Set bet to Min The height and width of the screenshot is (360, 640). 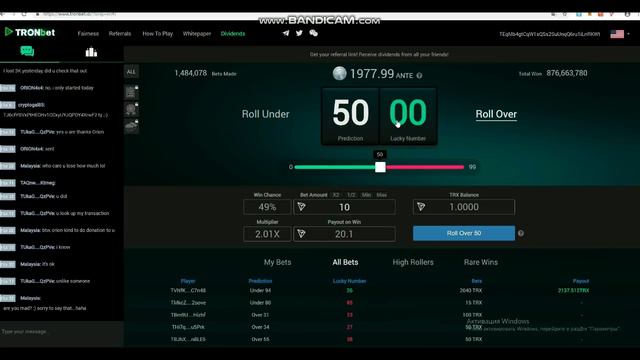[x=367, y=195]
